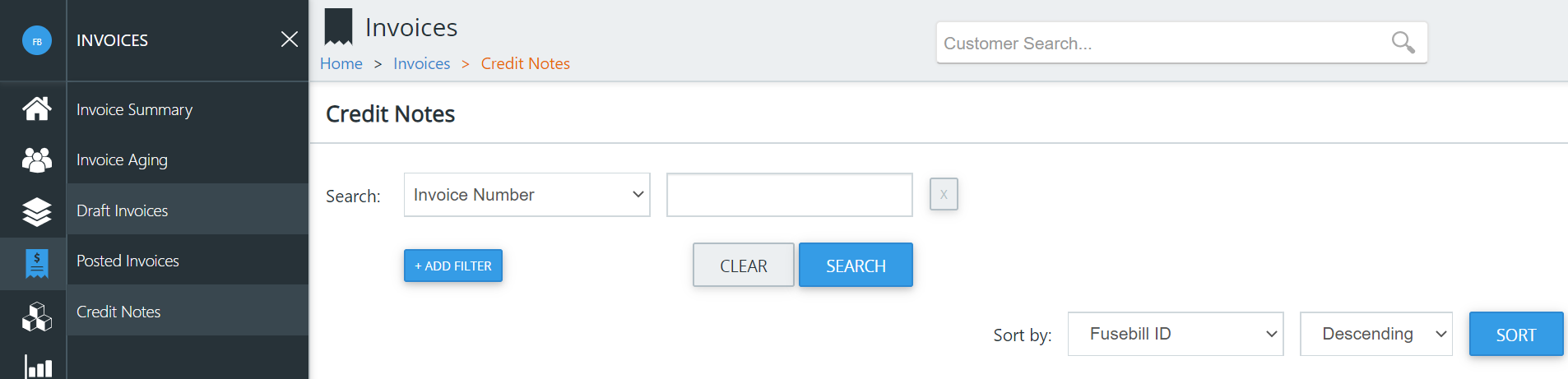Image resolution: width=1568 pixels, height=379 pixels.
Task: Open the bar chart reports sidebar icon
Action: 38,367
